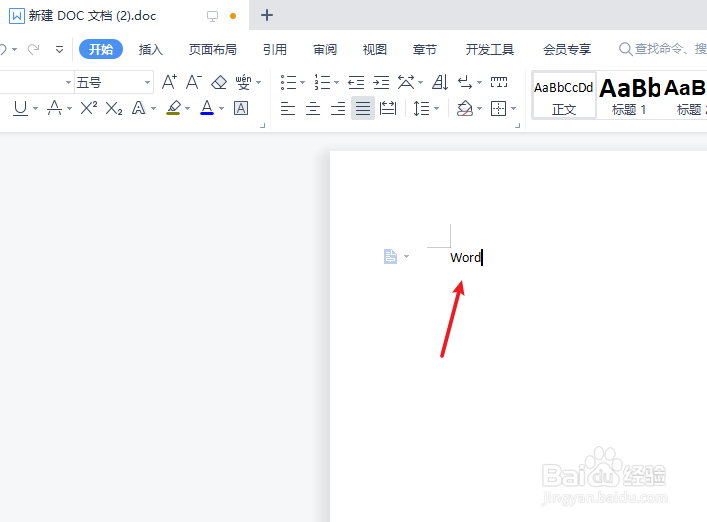Align text left

pos(288,108)
